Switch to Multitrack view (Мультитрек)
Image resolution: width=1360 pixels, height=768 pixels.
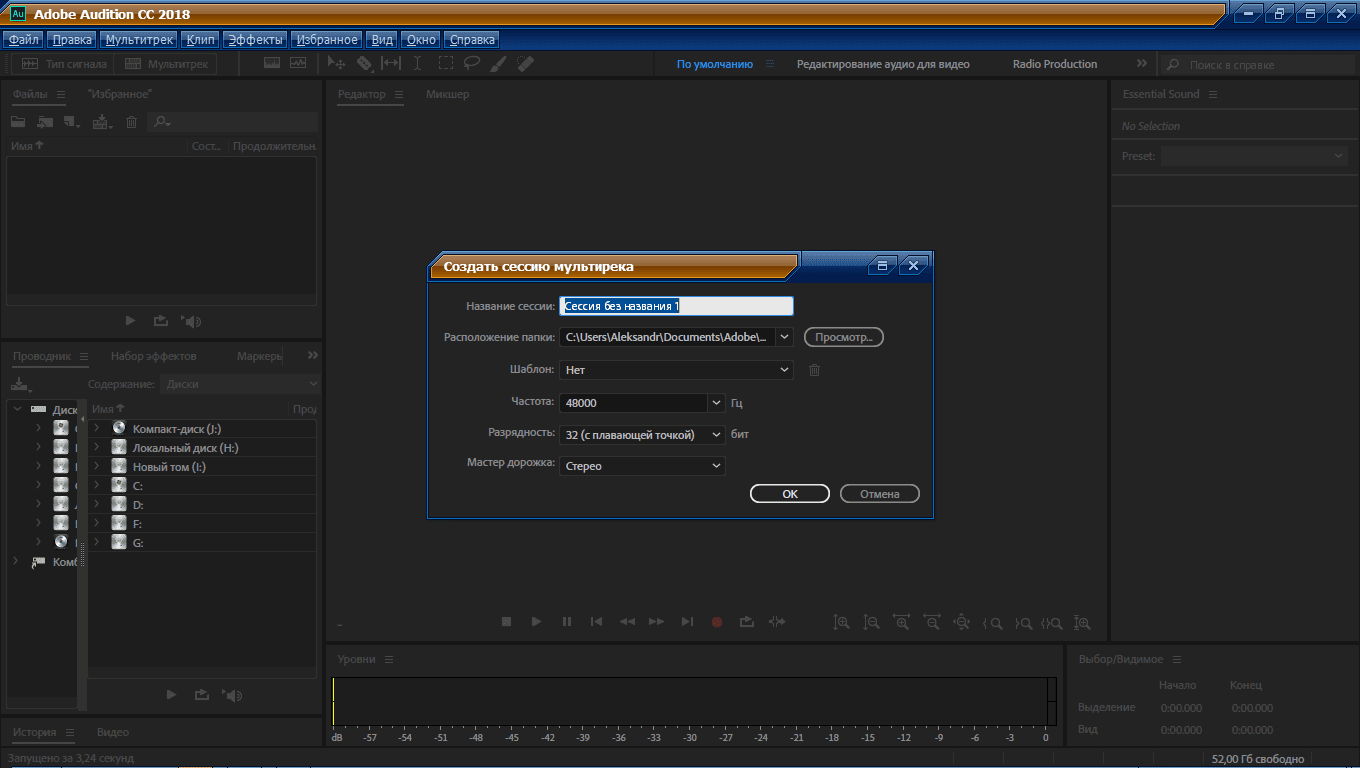click(166, 64)
